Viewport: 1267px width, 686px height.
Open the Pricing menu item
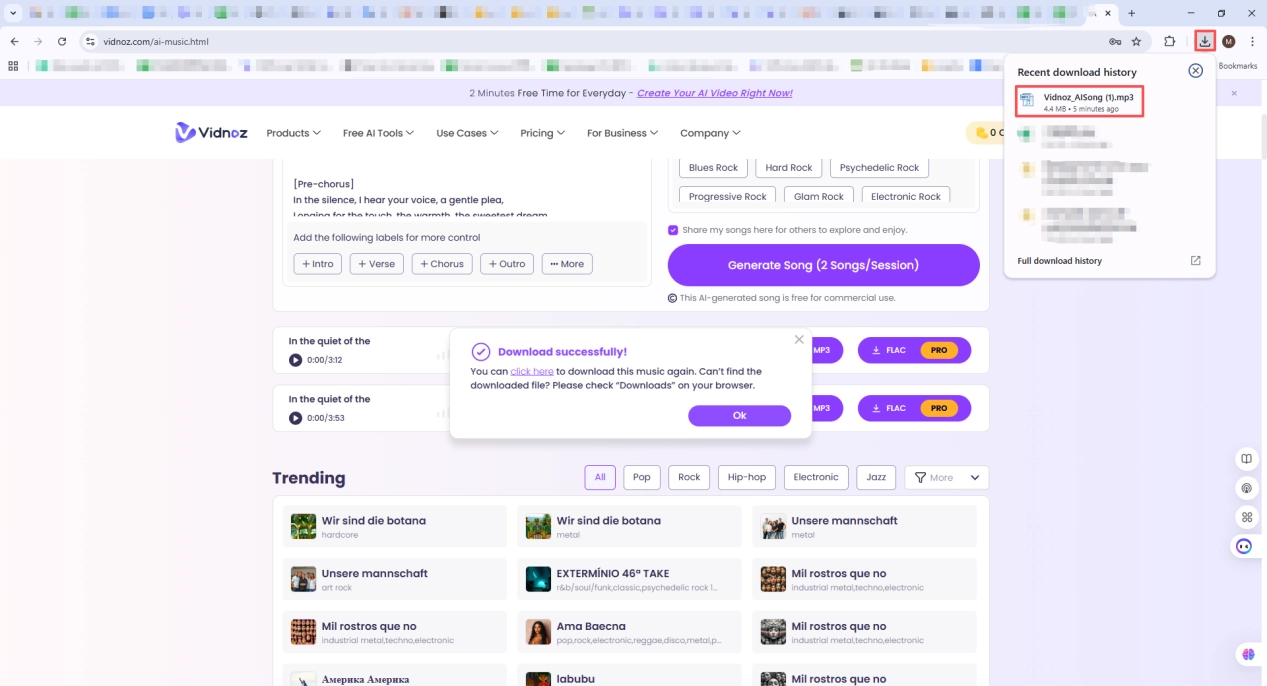pos(540,132)
